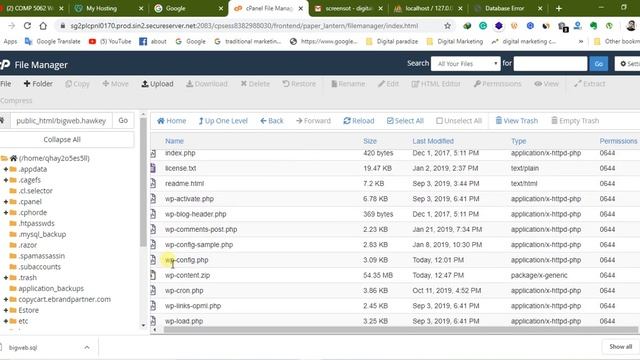Select the wp-config-sample.php file
This screenshot has width=640, height=360.
tap(199, 245)
